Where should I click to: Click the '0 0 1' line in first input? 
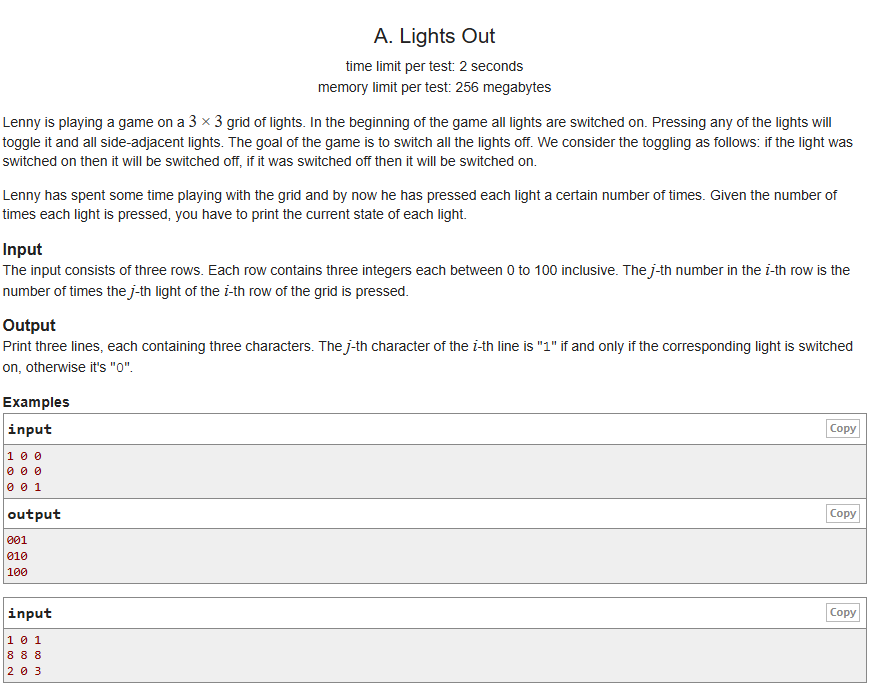coord(24,487)
